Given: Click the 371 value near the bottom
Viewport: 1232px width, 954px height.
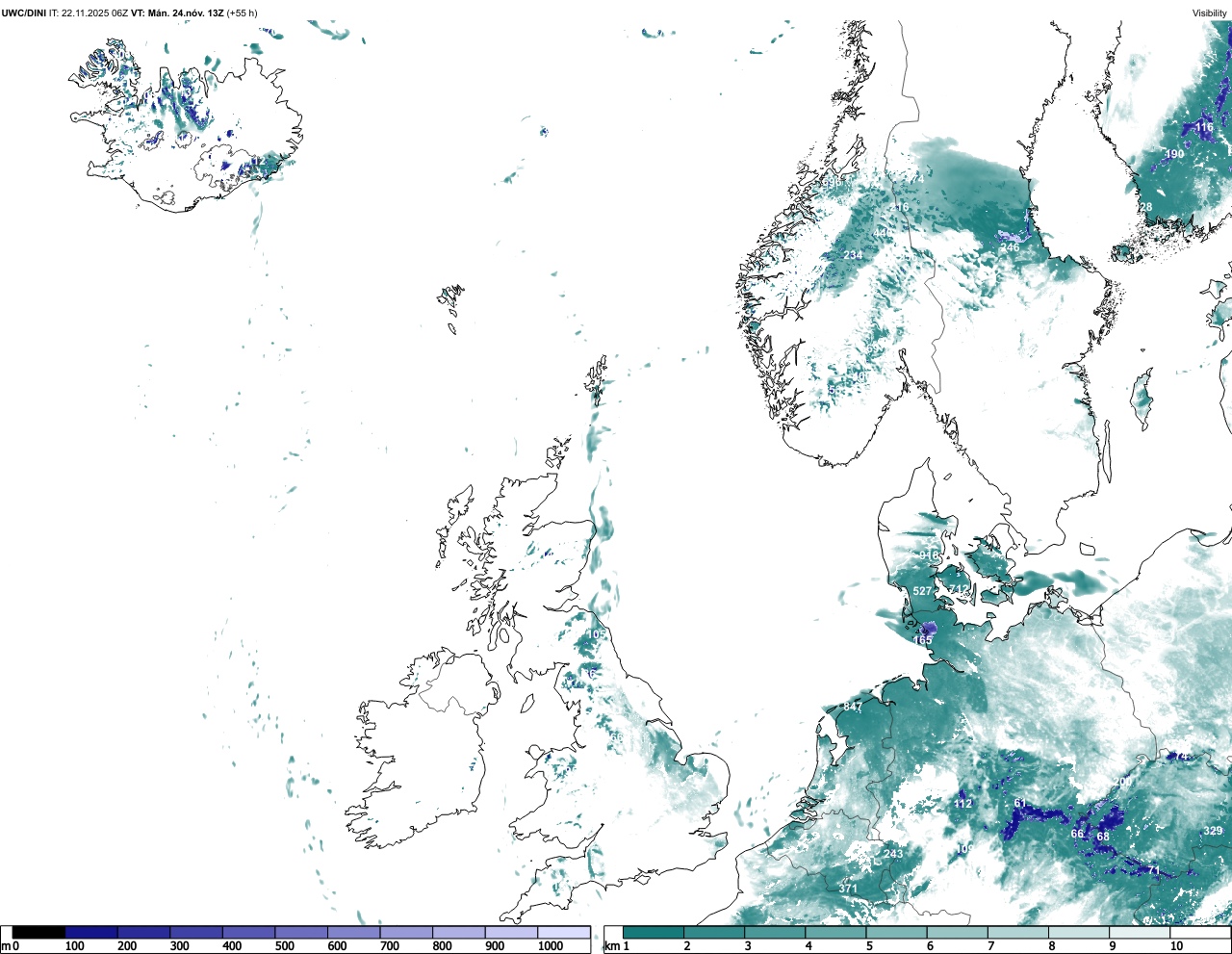Looking at the screenshot, I should pyautogui.click(x=848, y=889).
